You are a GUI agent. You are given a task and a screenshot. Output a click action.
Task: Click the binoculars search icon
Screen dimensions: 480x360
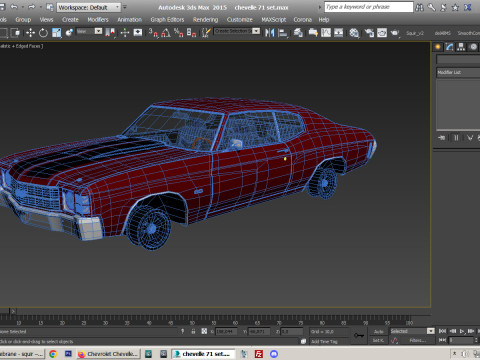pos(419,7)
